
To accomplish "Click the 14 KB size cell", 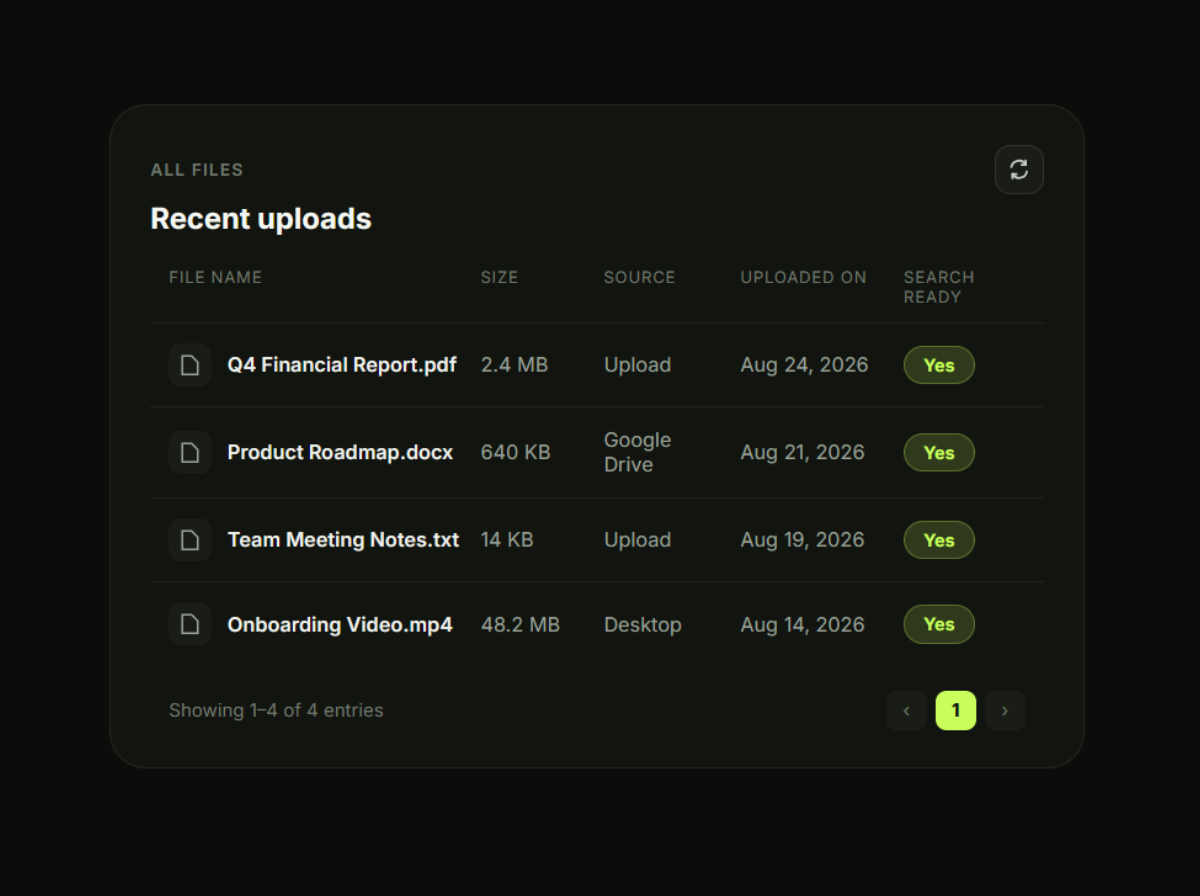I will (x=507, y=540).
